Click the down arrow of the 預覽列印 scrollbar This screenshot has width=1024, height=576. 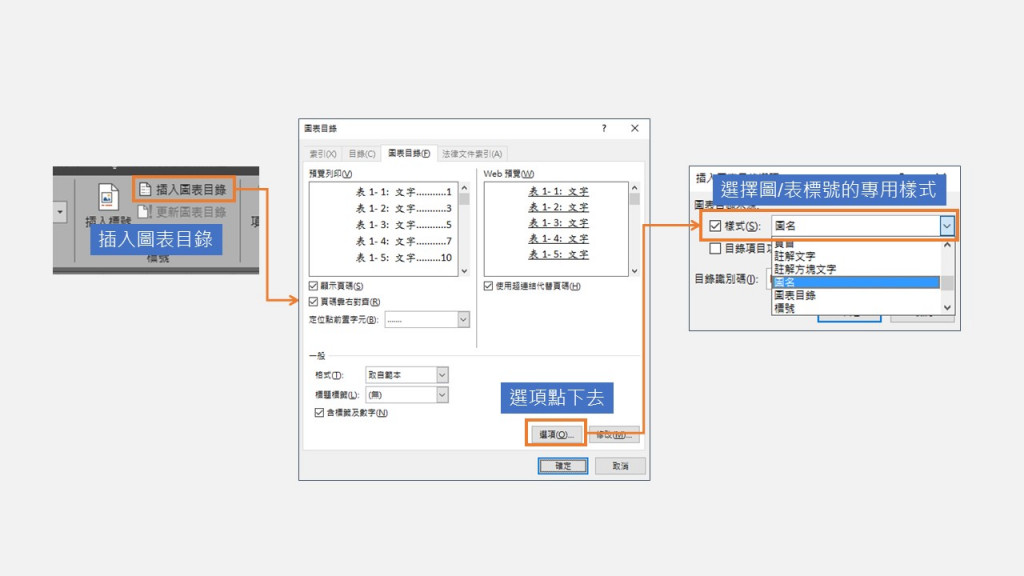coord(464,270)
